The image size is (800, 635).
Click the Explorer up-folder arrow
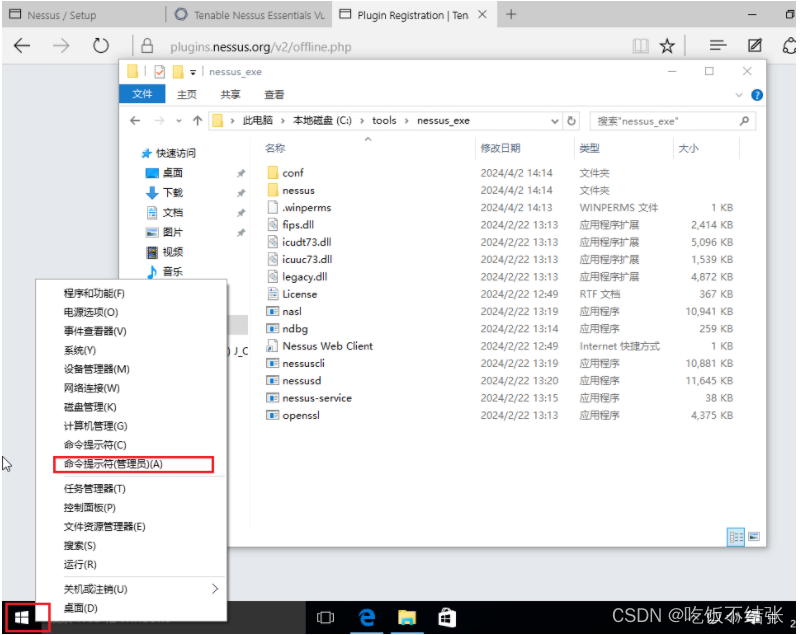pyautogui.click(x=197, y=120)
